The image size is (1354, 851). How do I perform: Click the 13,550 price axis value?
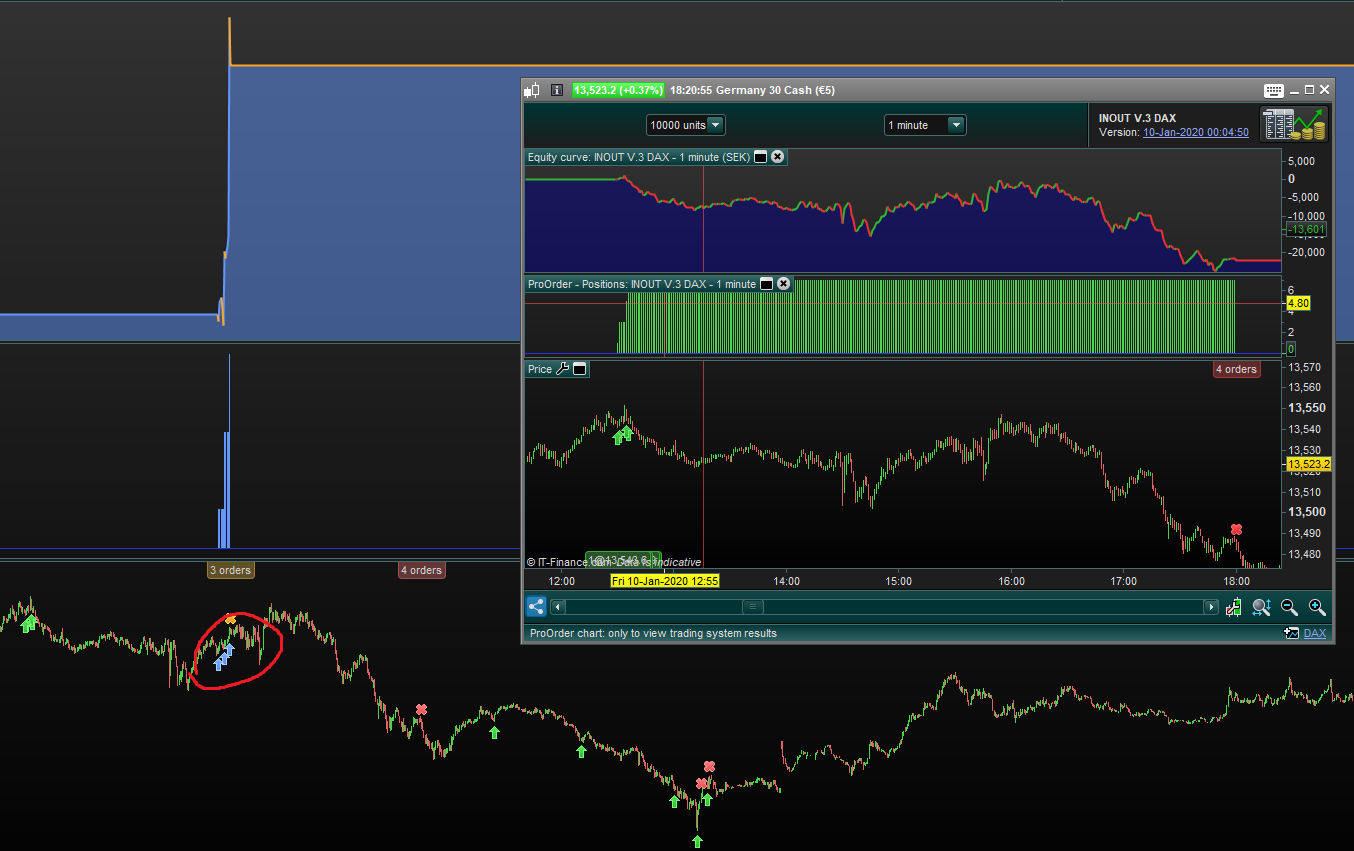point(1306,408)
